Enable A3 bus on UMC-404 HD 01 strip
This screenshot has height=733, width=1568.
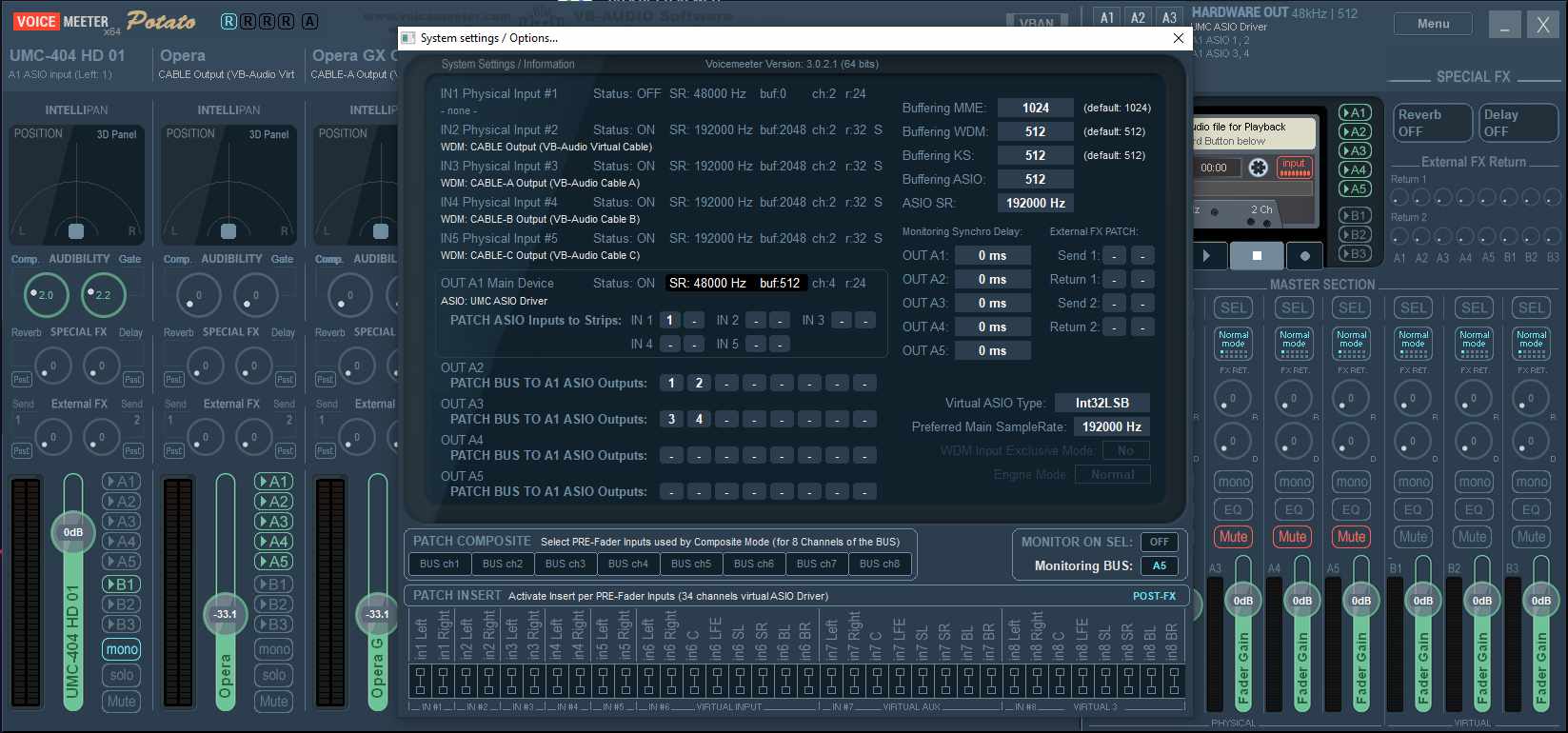pyautogui.click(x=121, y=522)
